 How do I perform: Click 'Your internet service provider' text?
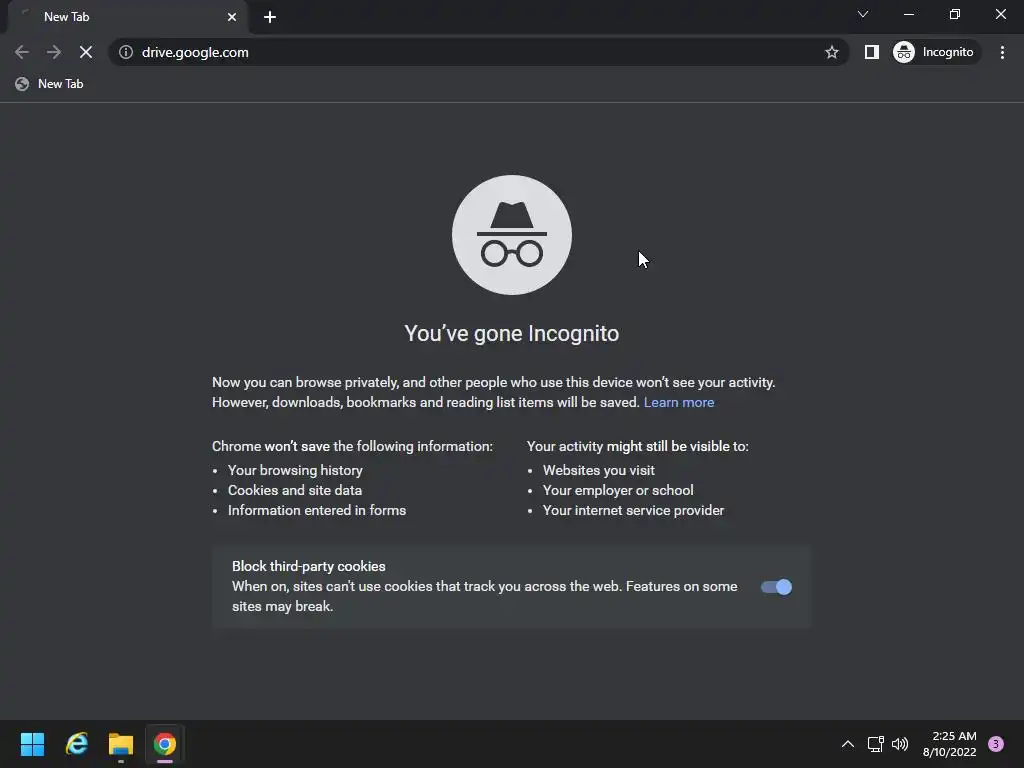(x=633, y=511)
